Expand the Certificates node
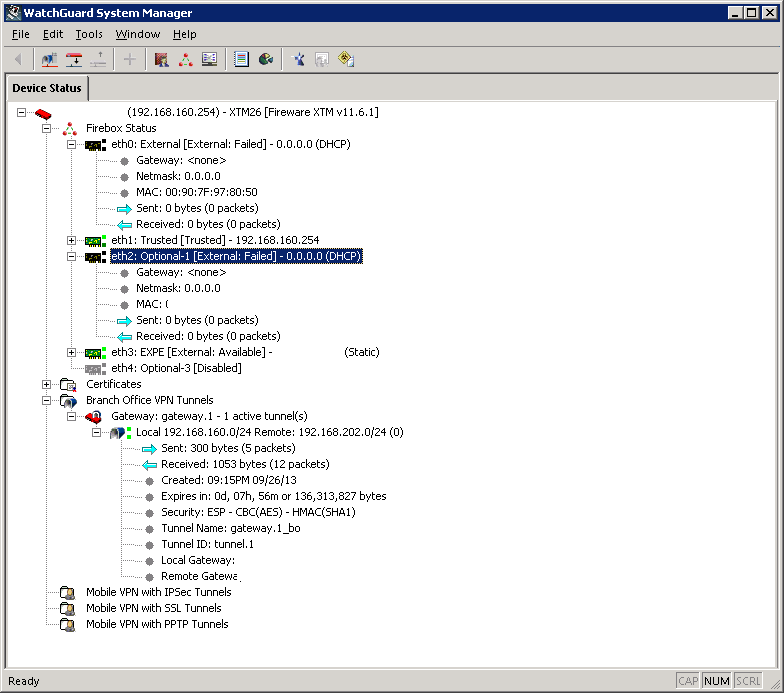This screenshot has width=784, height=693. click(x=46, y=384)
